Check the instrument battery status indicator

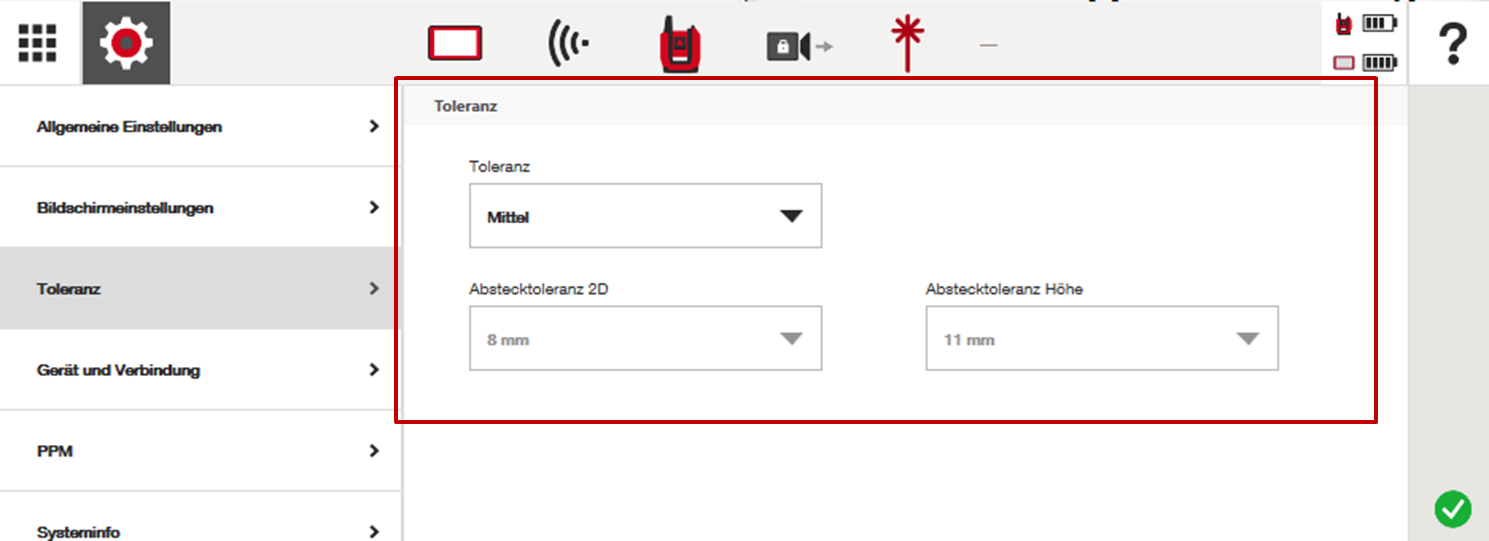point(1366,24)
